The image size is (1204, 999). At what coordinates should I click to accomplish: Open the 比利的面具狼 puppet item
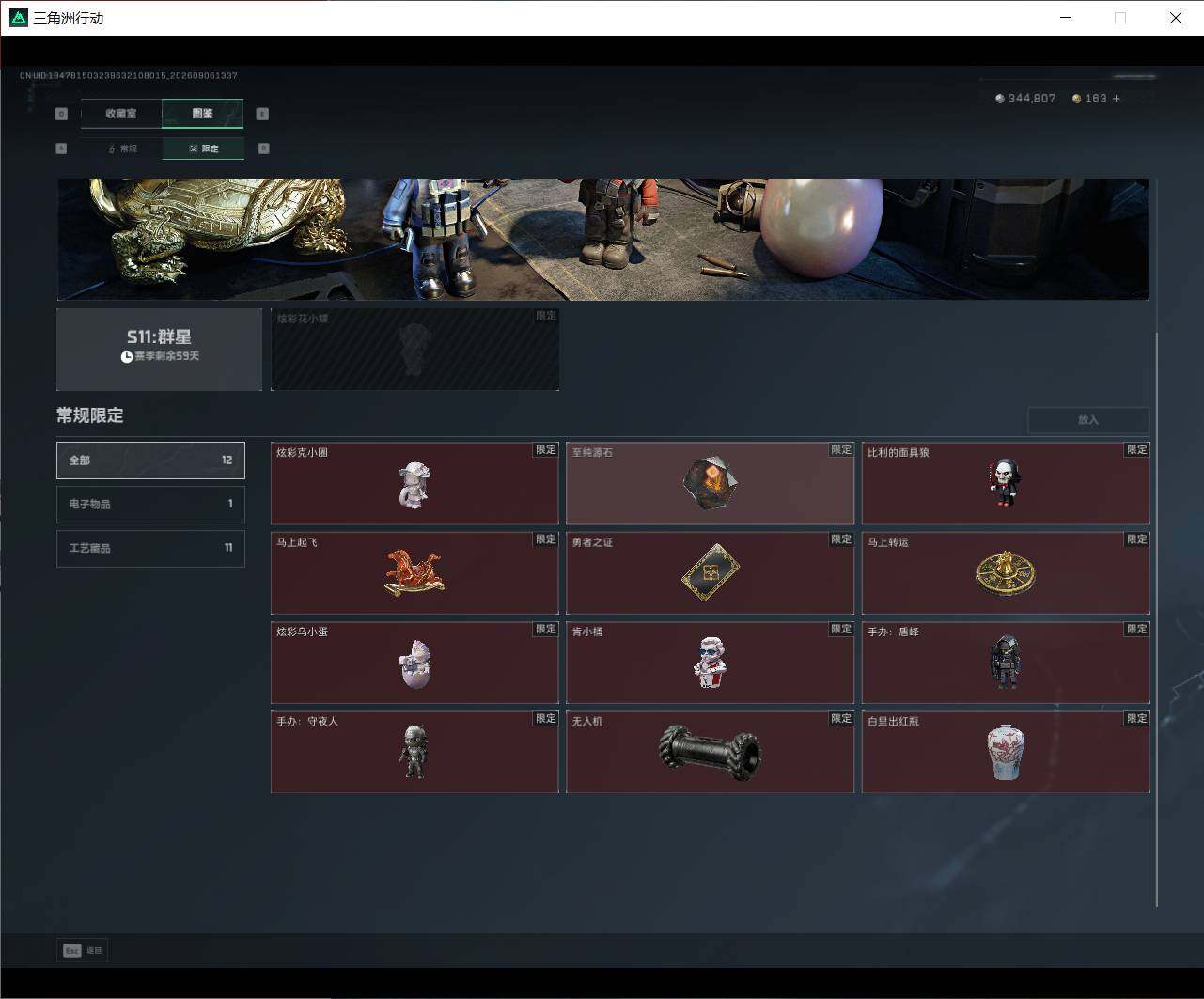(x=1006, y=483)
